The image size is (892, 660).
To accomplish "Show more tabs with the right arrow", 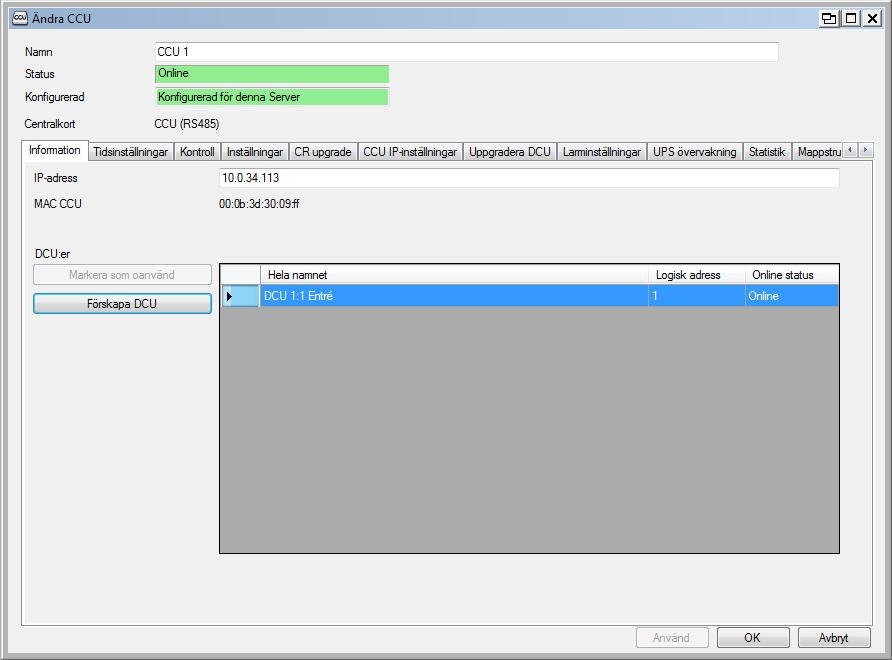I will pos(865,150).
